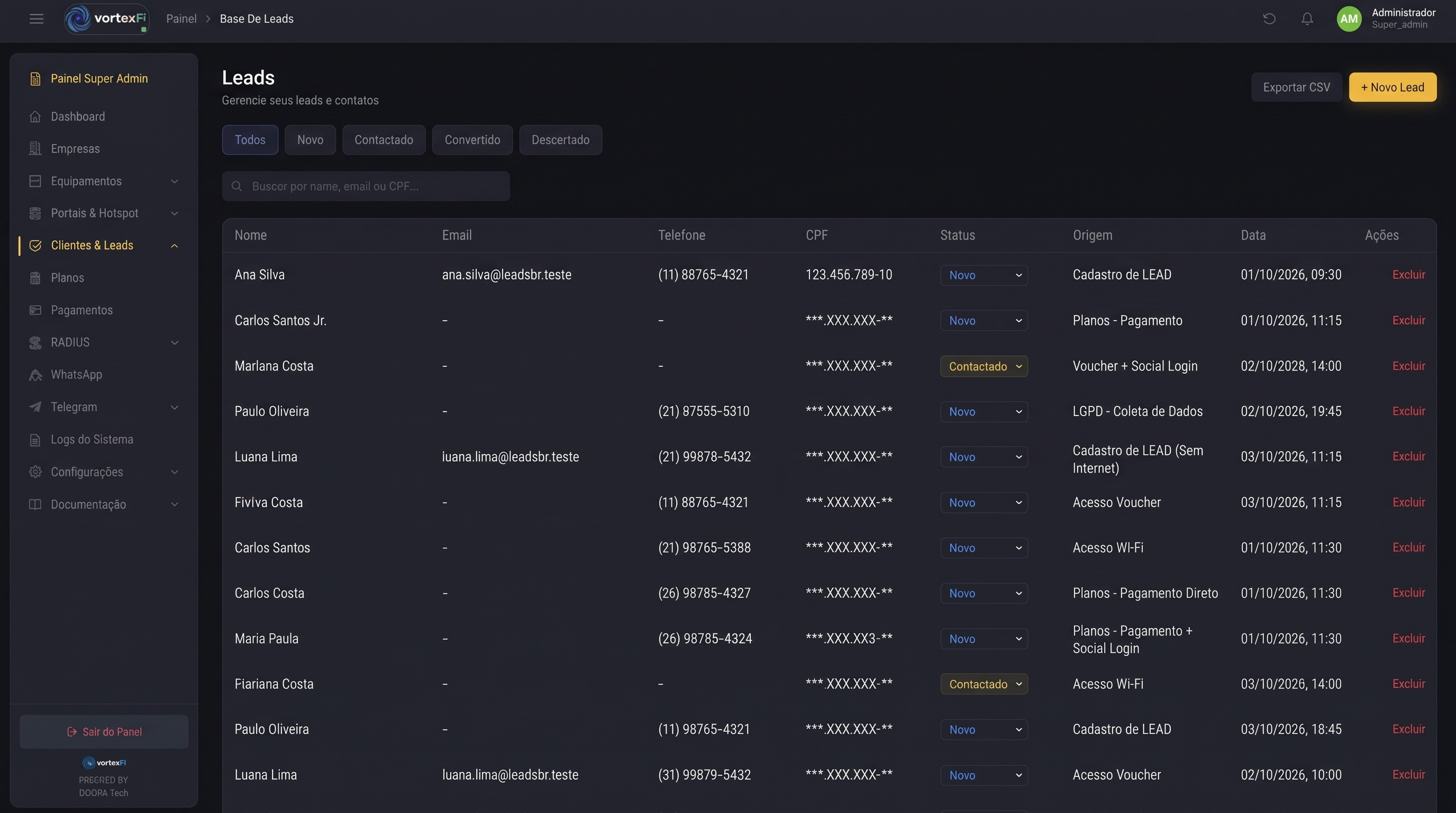Select the Todos filter tab
Screen dimensions: 1456x813
[250, 140]
